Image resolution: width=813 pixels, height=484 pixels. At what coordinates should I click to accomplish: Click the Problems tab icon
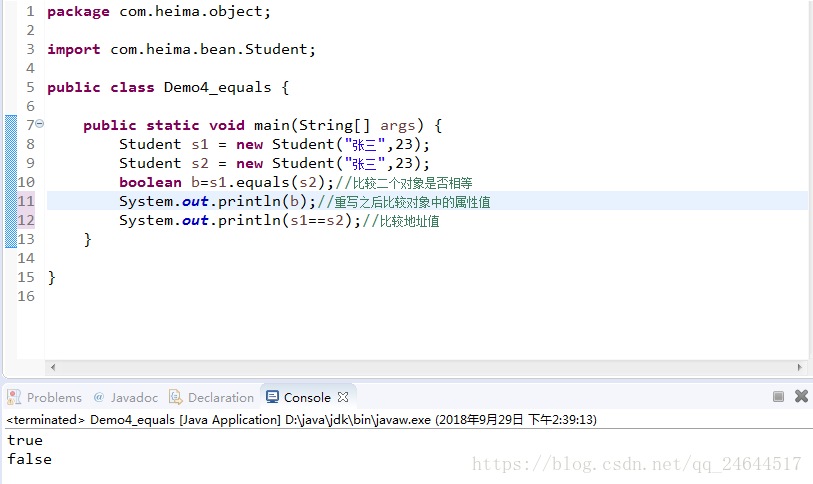coord(14,397)
